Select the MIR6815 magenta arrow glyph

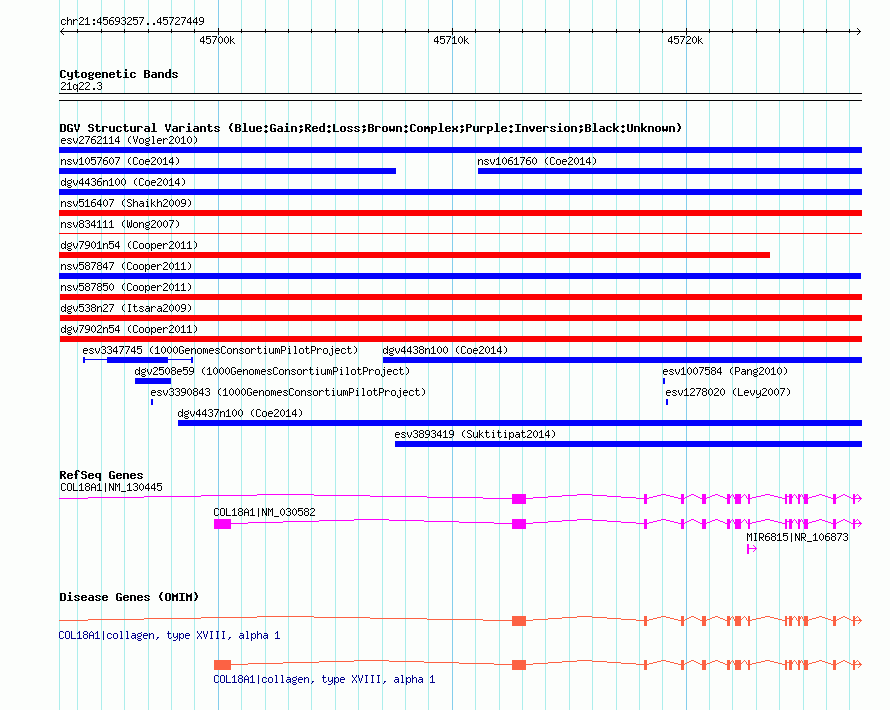point(752,549)
